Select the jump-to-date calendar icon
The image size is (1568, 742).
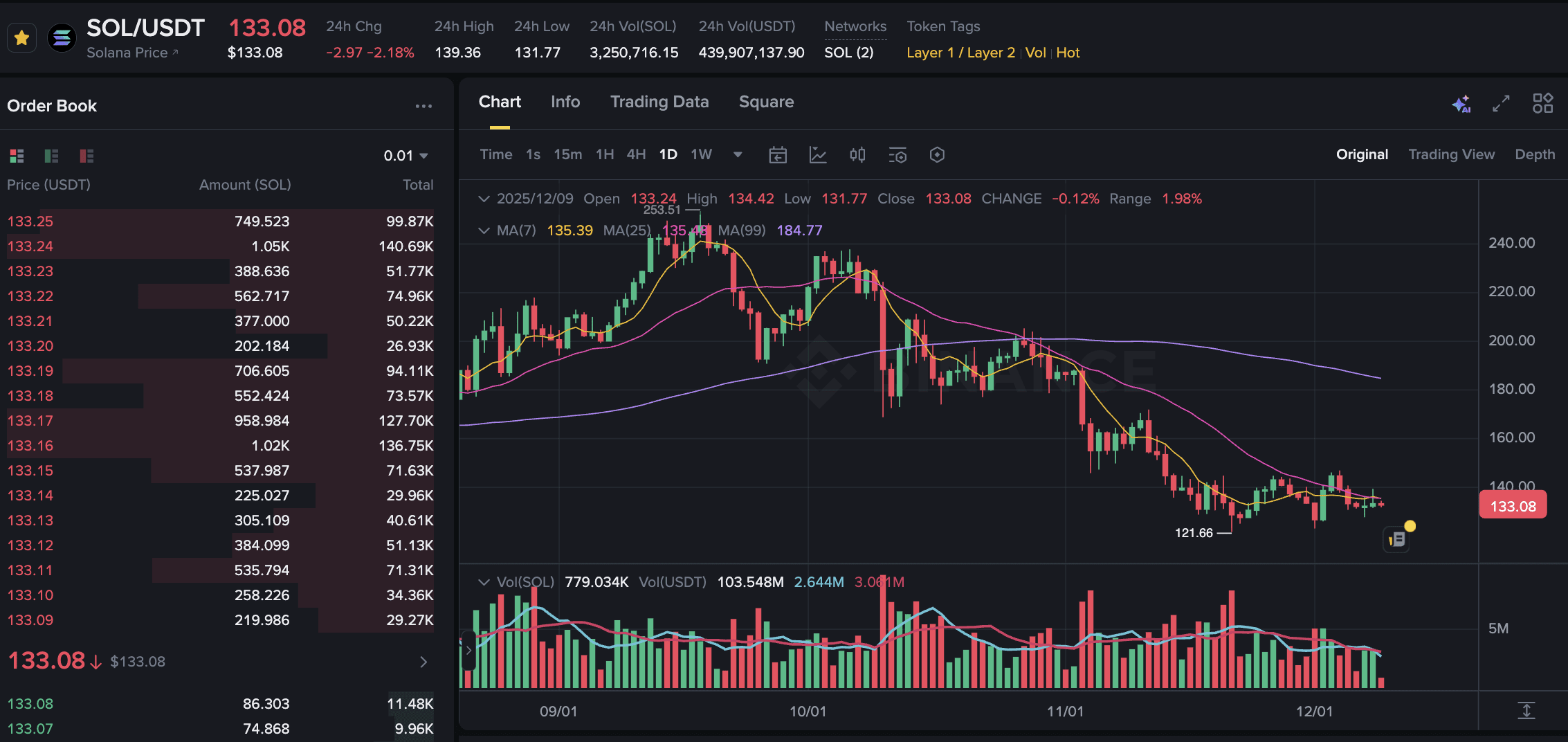pos(777,155)
